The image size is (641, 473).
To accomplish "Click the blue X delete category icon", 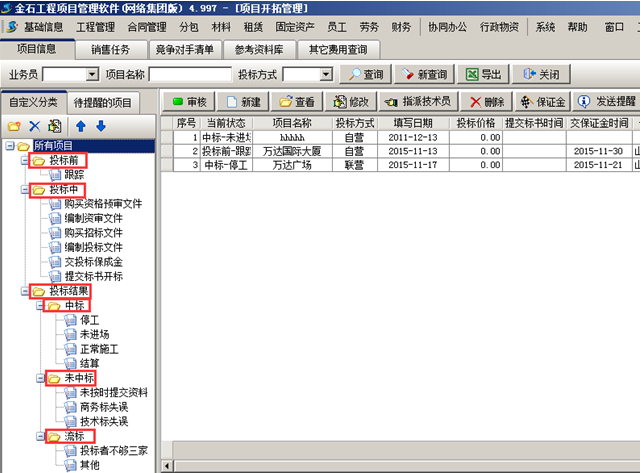I will pyautogui.click(x=34, y=126).
